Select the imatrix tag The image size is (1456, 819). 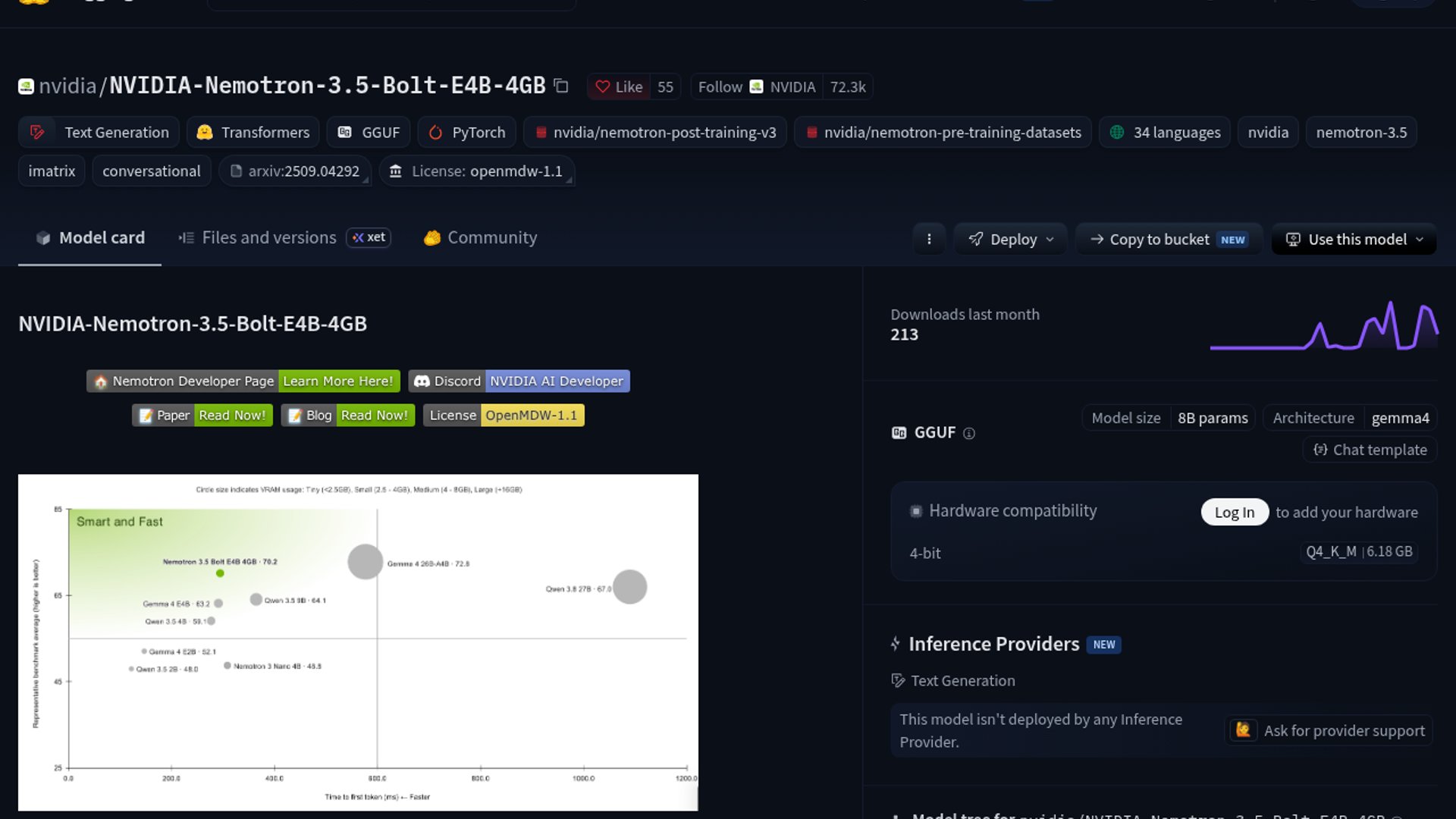(x=52, y=171)
